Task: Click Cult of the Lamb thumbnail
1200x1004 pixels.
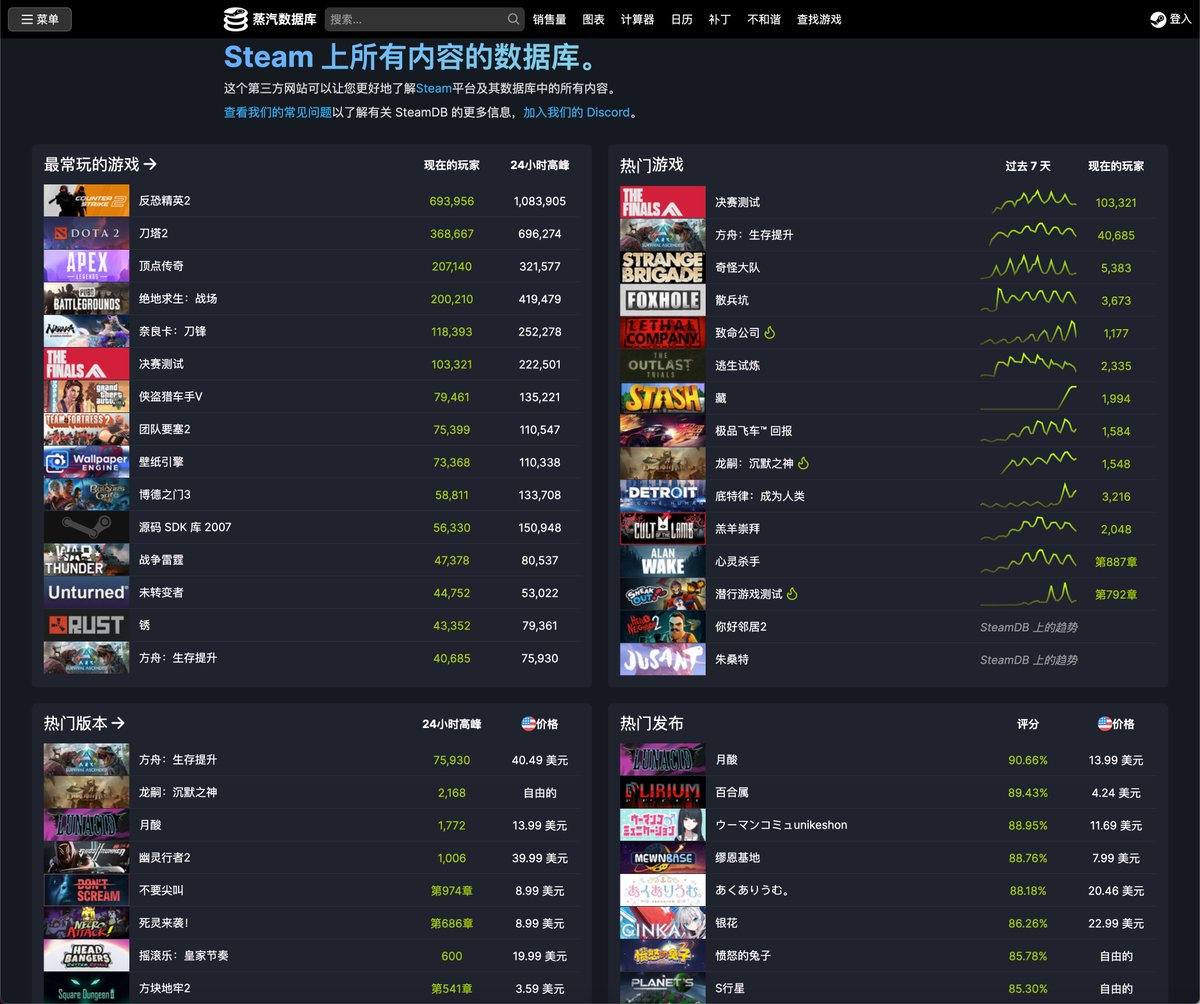Action: click(x=663, y=528)
